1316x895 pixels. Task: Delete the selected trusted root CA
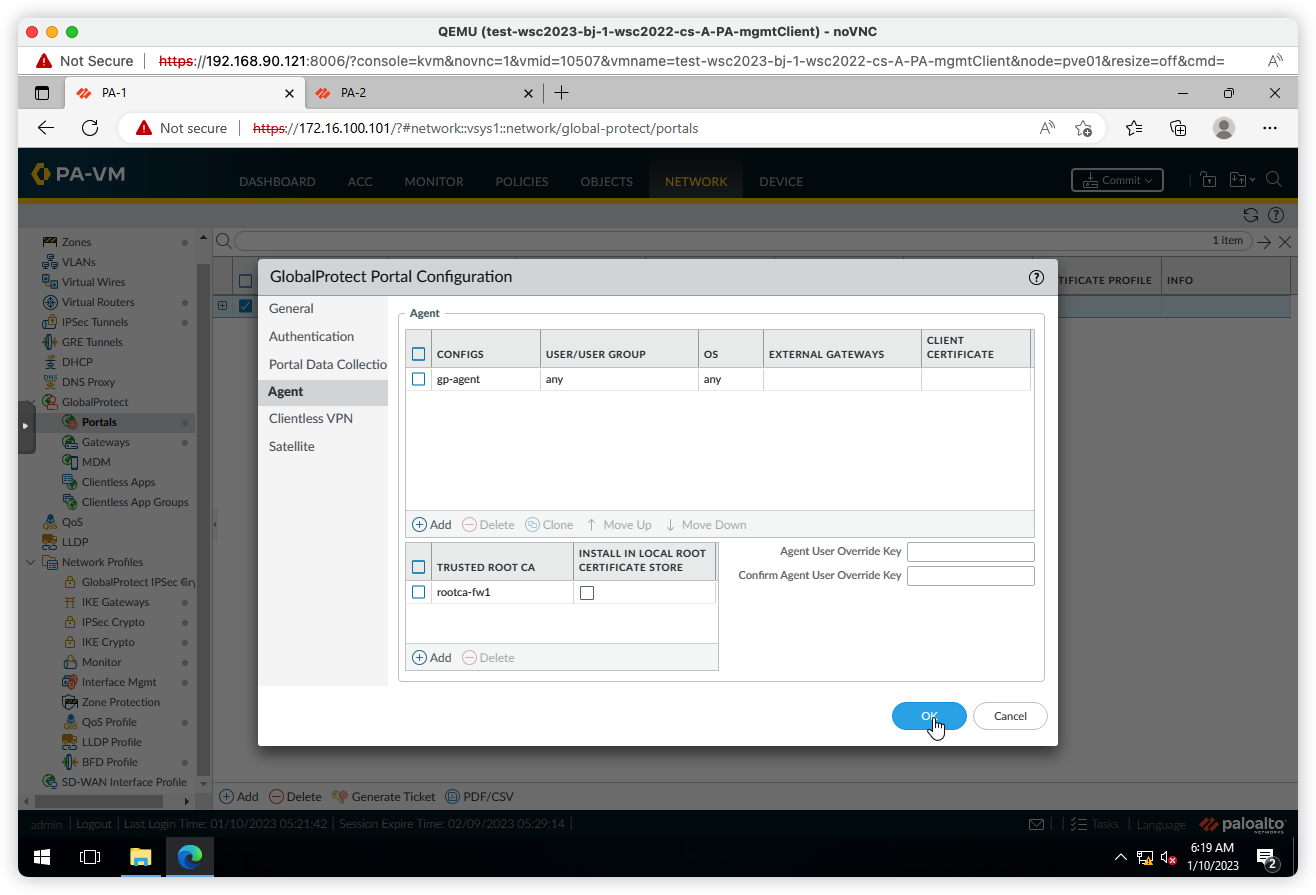488,658
